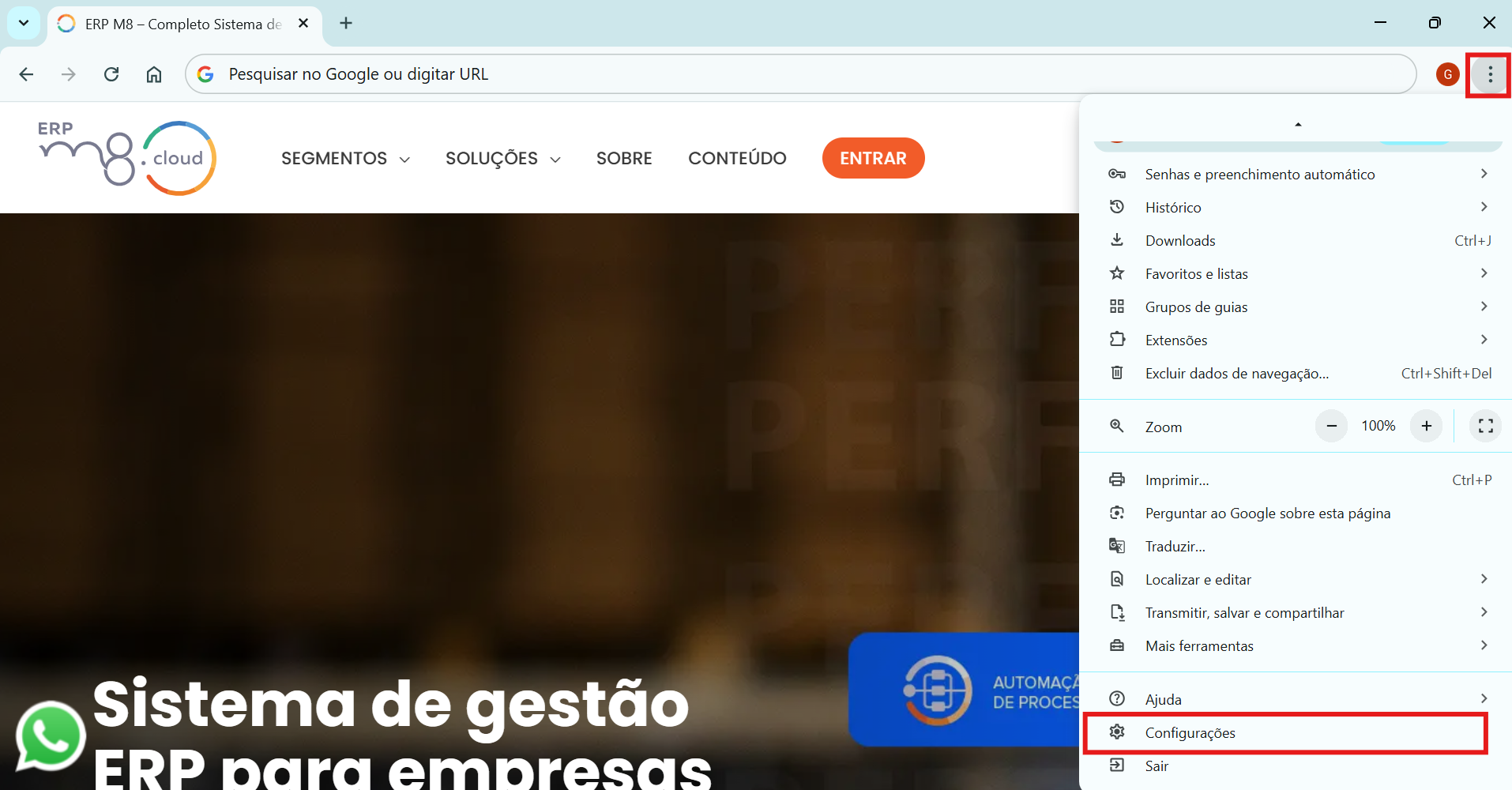Expand the SEGMENTOS dropdown menu
Image resolution: width=1512 pixels, height=790 pixels.
(345, 159)
